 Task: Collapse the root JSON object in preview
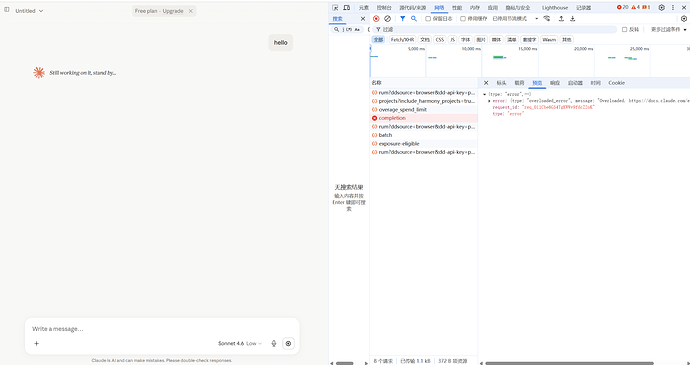coord(485,94)
